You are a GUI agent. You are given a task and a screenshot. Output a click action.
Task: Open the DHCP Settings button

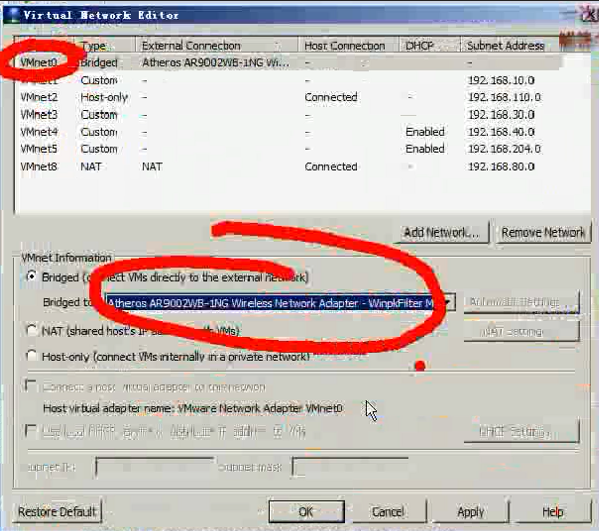[521, 432]
